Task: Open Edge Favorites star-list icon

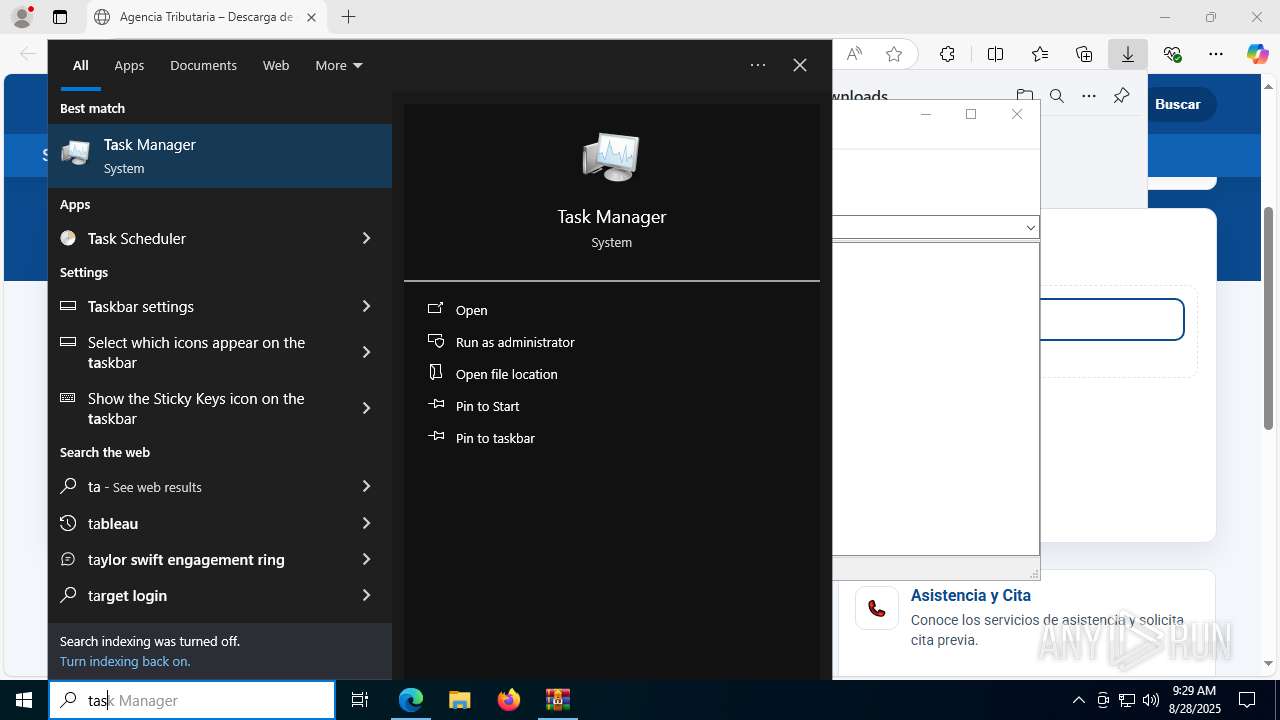Action: tap(1040, 54)
